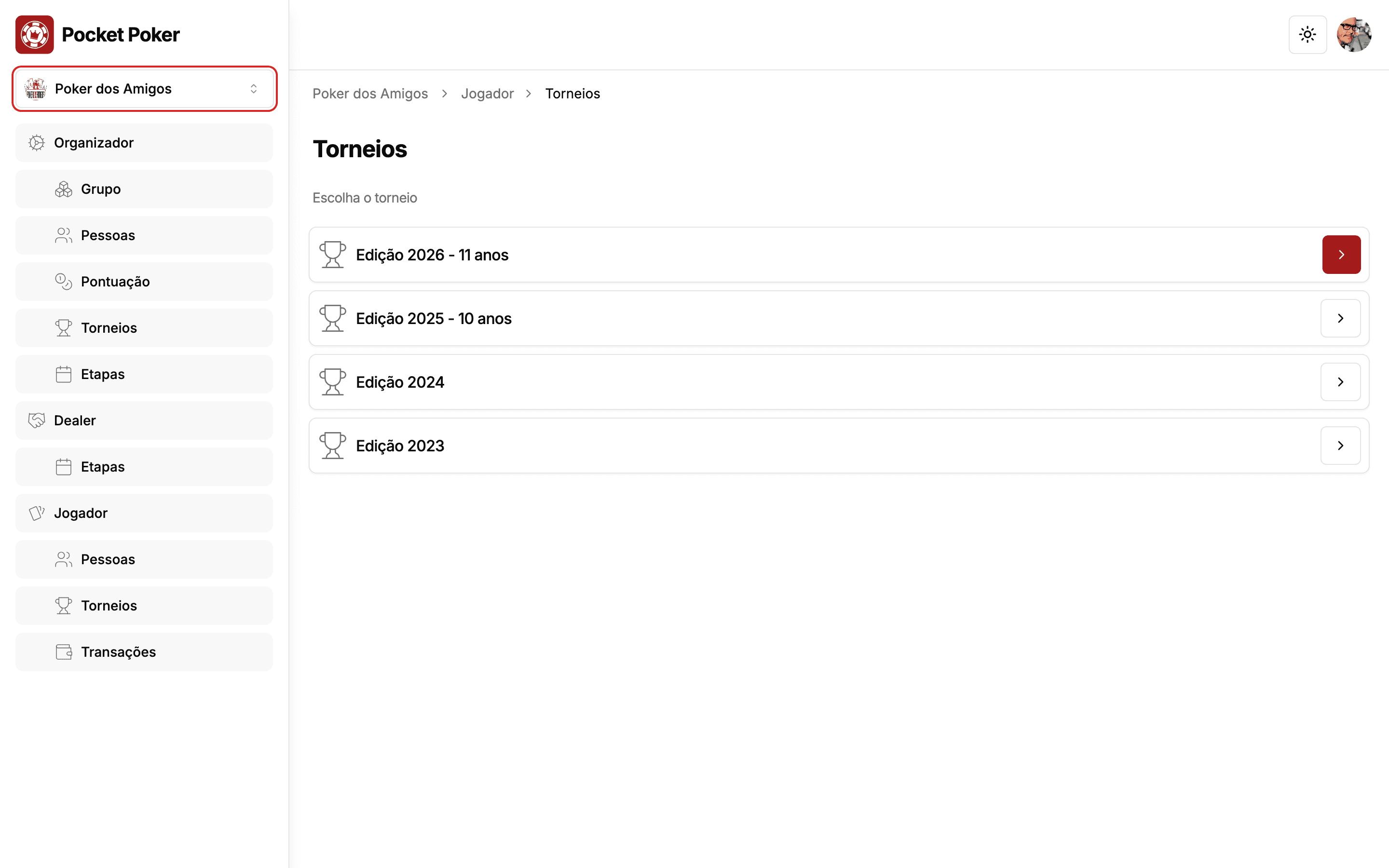
Task: Open the user avatar profile menu
Action: (1354, 34)
